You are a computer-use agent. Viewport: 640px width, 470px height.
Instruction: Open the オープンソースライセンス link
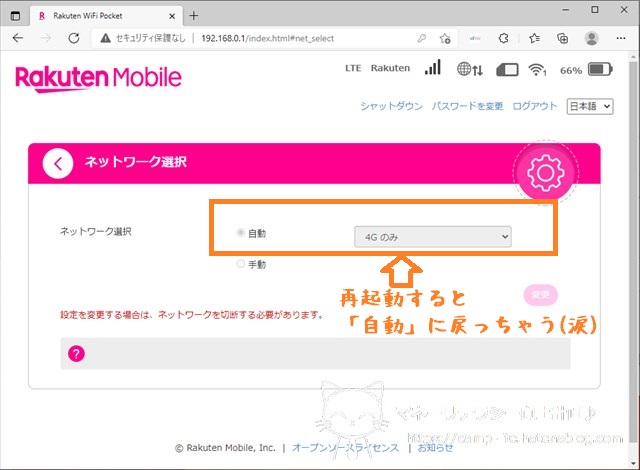coord(345,448)
